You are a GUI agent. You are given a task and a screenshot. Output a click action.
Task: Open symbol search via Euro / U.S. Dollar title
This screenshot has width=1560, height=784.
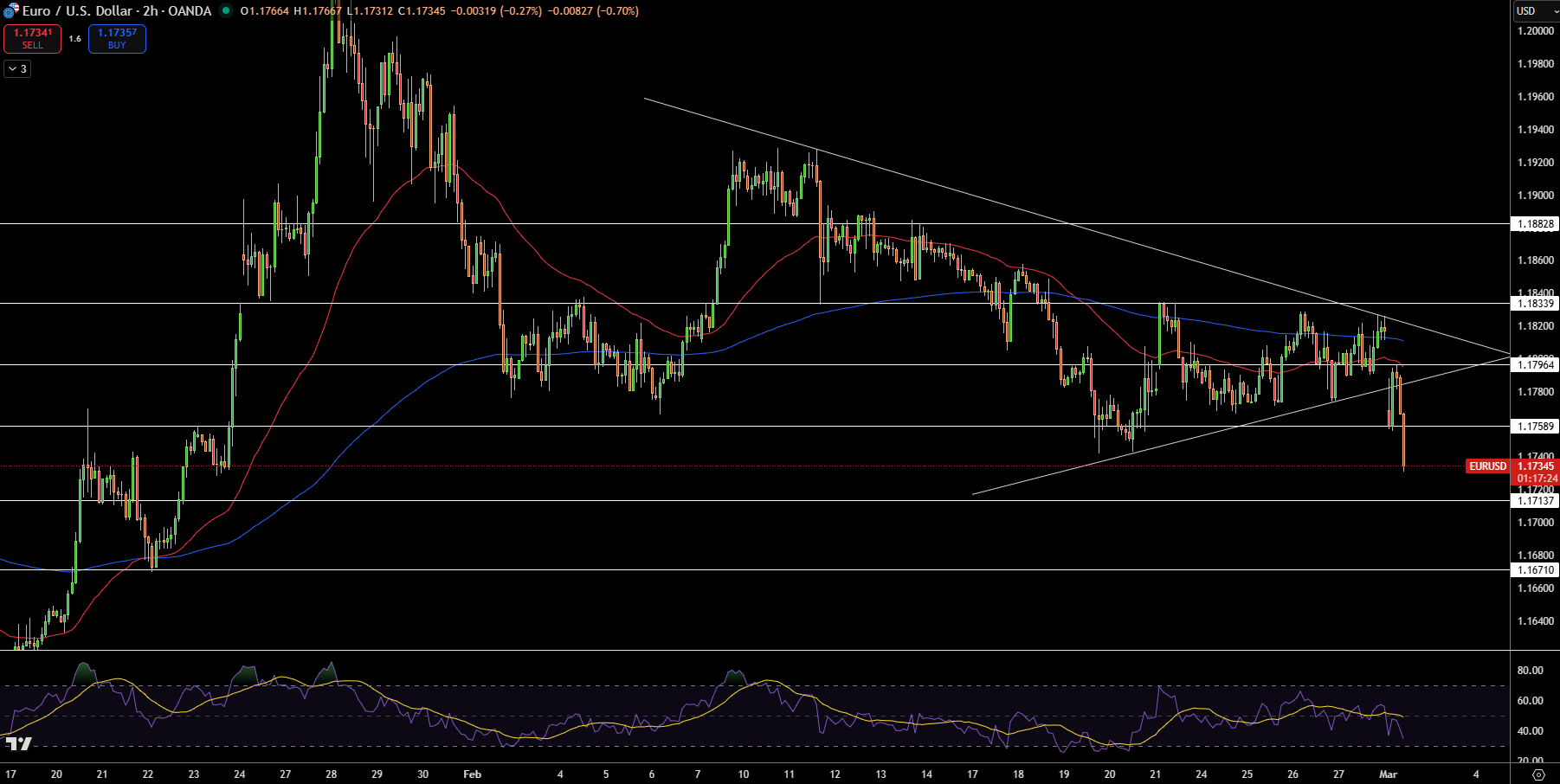pos(117,11)
